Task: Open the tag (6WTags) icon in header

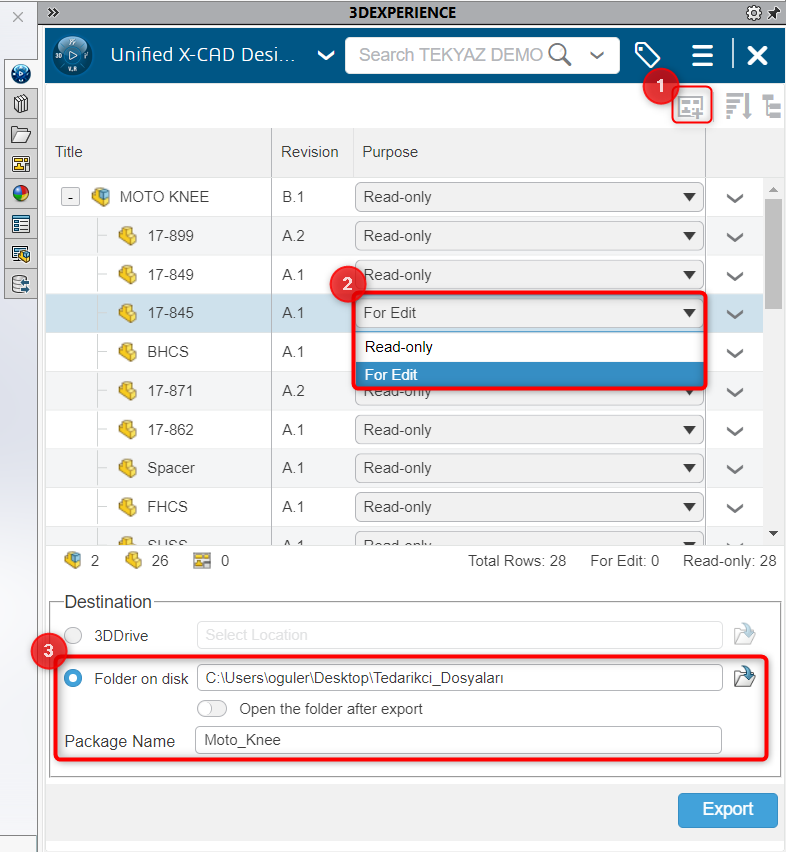Action: click(x=647, y=55)
